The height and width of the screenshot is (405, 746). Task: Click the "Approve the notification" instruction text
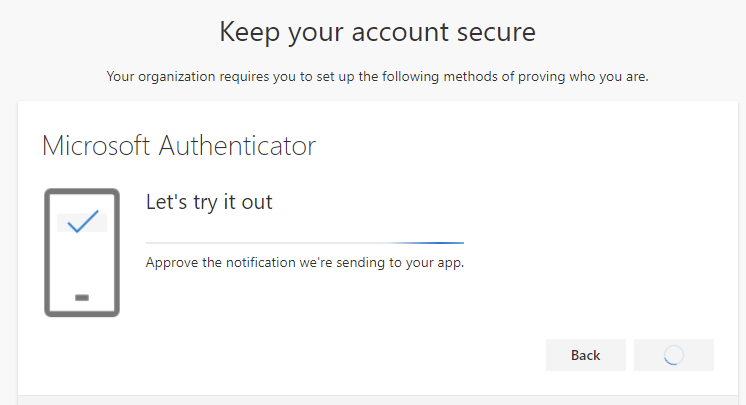point(304,263)
